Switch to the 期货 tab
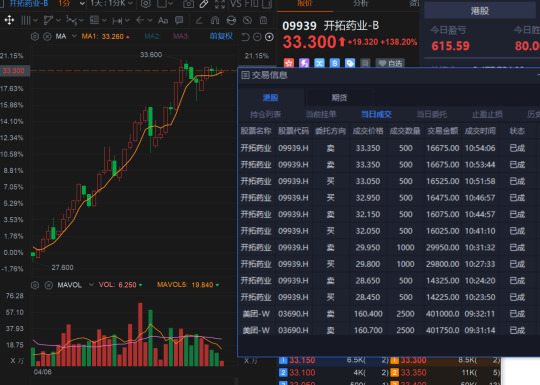The height and width of the screenshot is (385, 540). pyautogui.click(x=339, y=98)
